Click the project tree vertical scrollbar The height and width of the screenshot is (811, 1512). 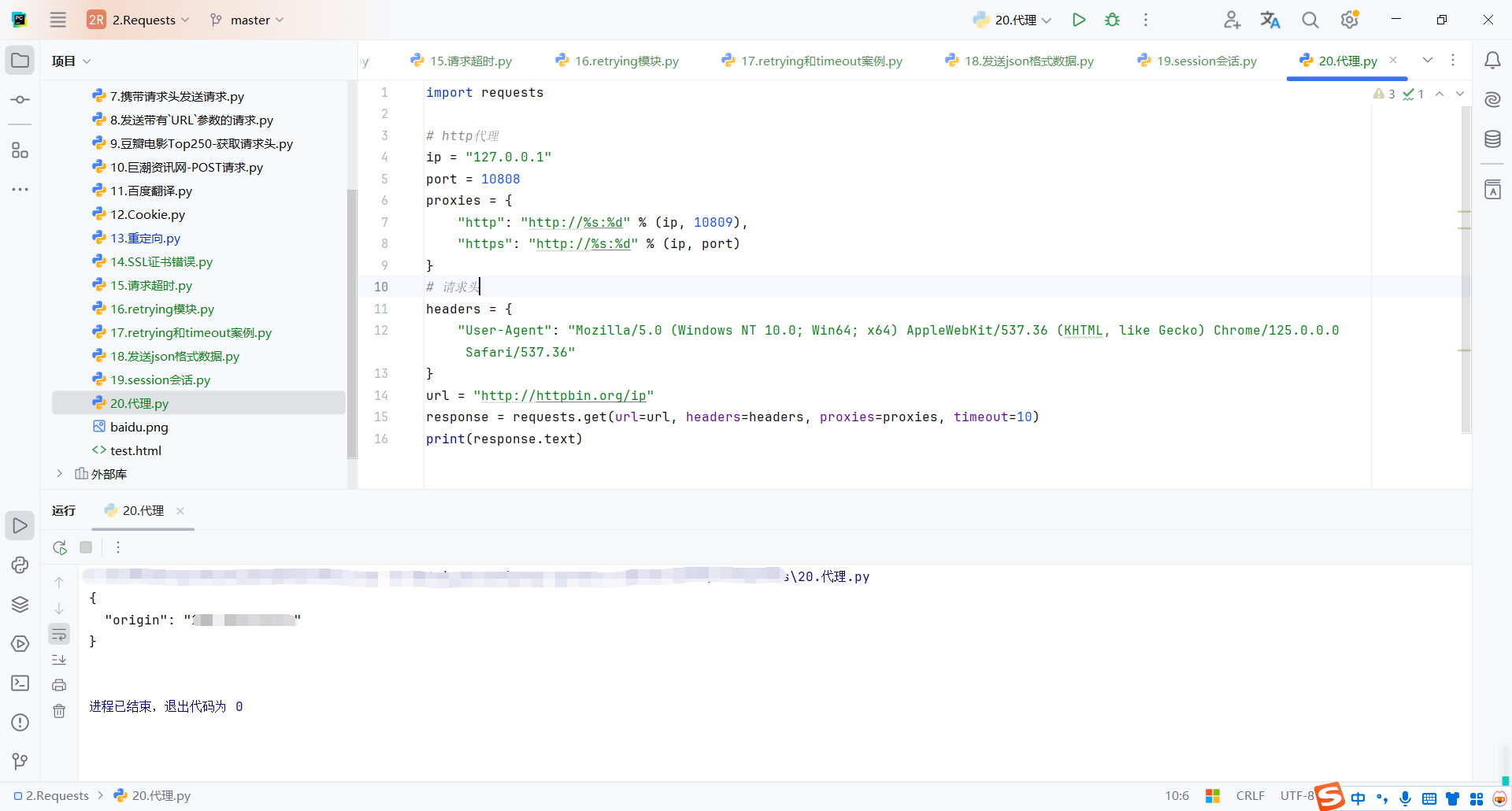click(351, 323)
